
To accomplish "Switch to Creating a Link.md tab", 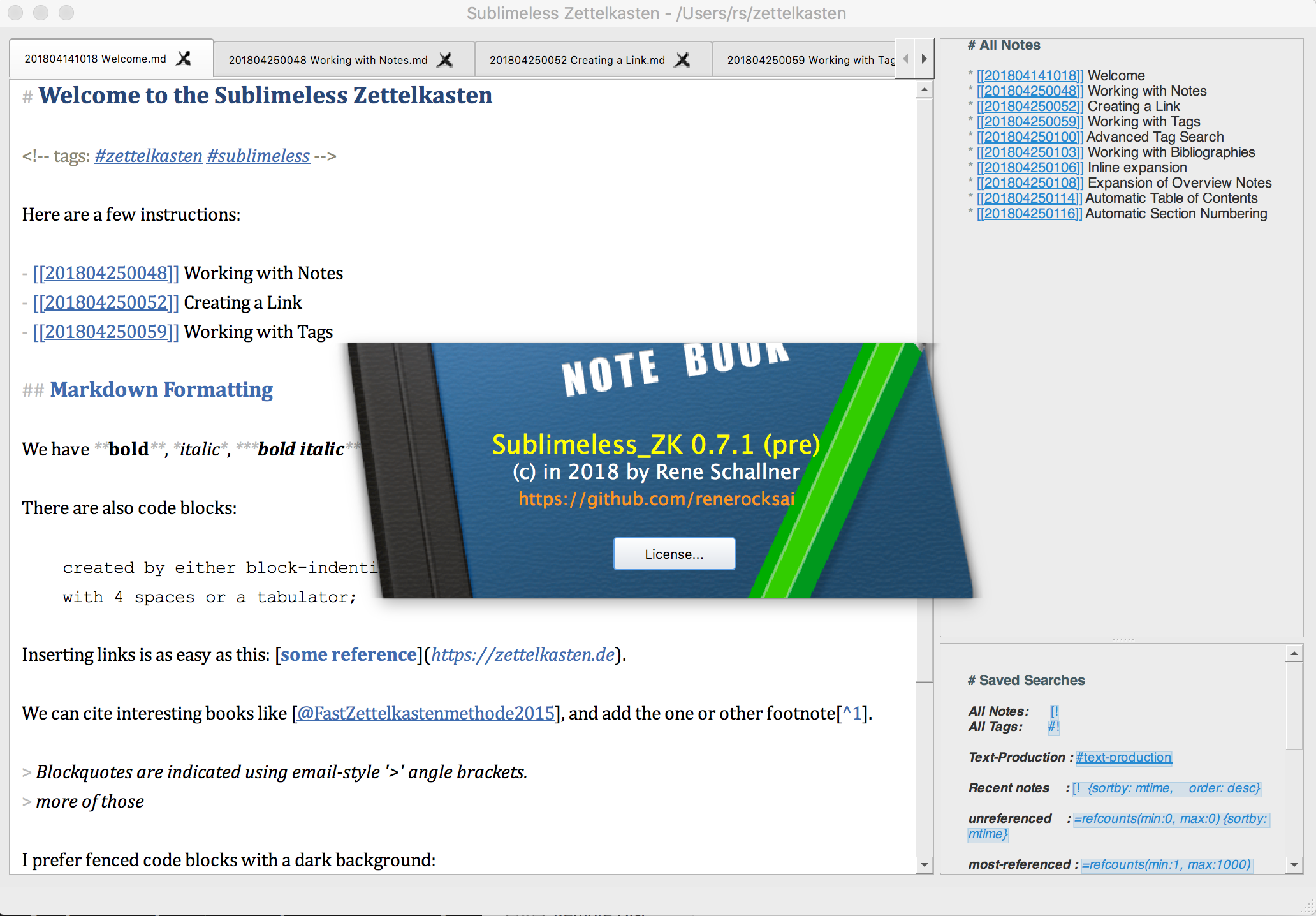I will click(576, 60).
